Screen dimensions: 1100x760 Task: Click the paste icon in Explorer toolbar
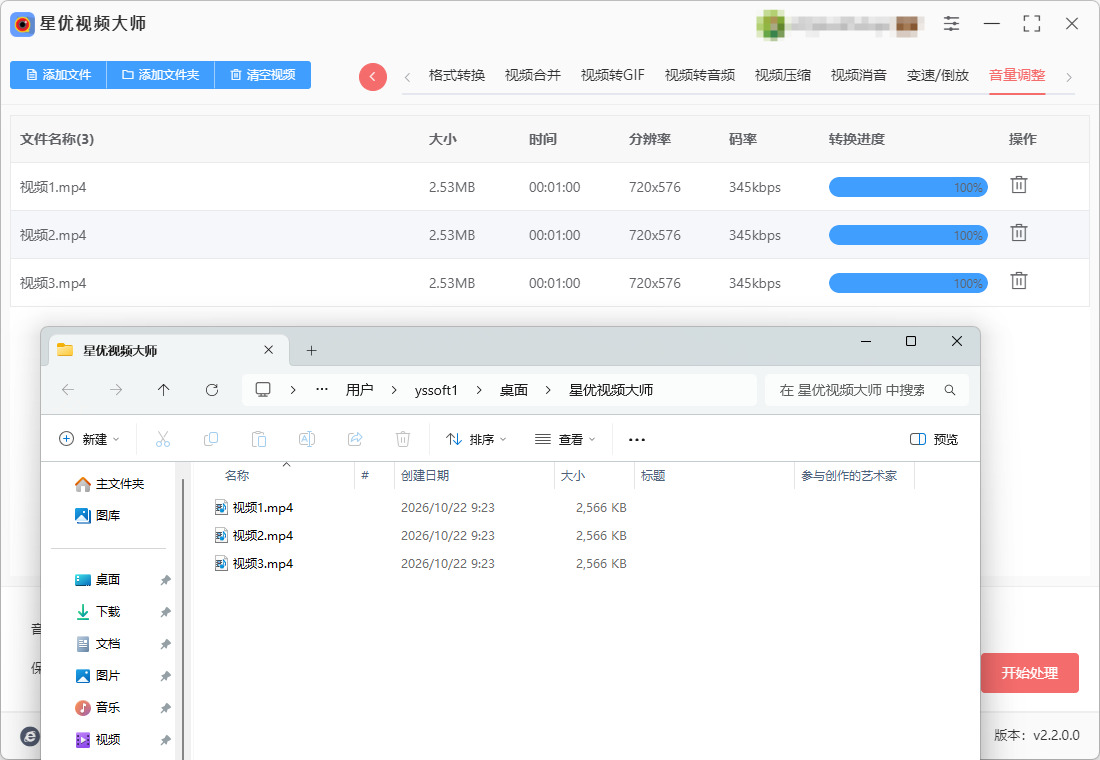(x=259, y=439)
